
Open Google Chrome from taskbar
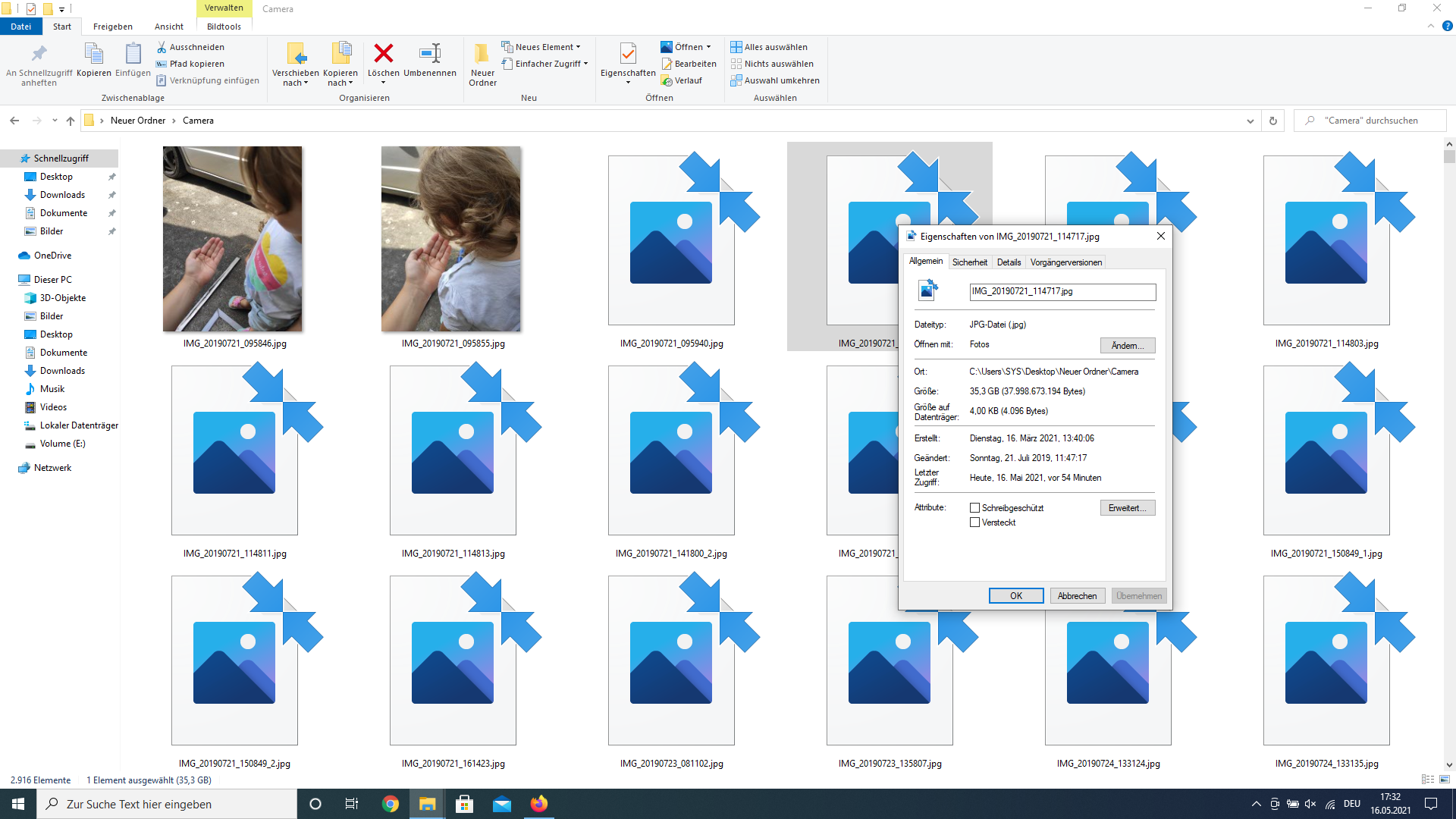pos(391,804)
